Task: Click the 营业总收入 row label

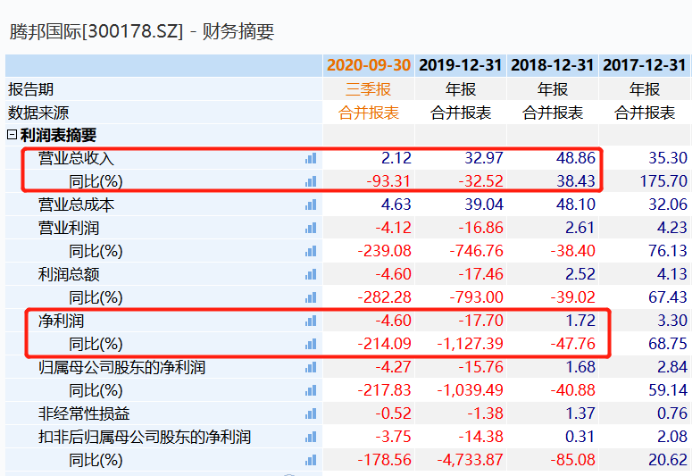Action: pyautogui.click(x=76, y=158)
